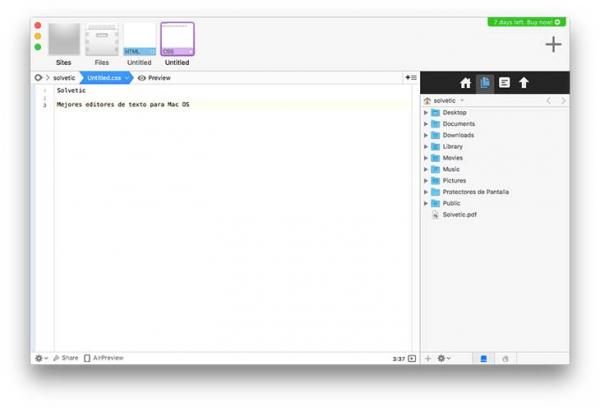The width and height of the screenshot is (600, 408).
Task: Click the run icon beside cursor position
Action: (x=412, y=359)
